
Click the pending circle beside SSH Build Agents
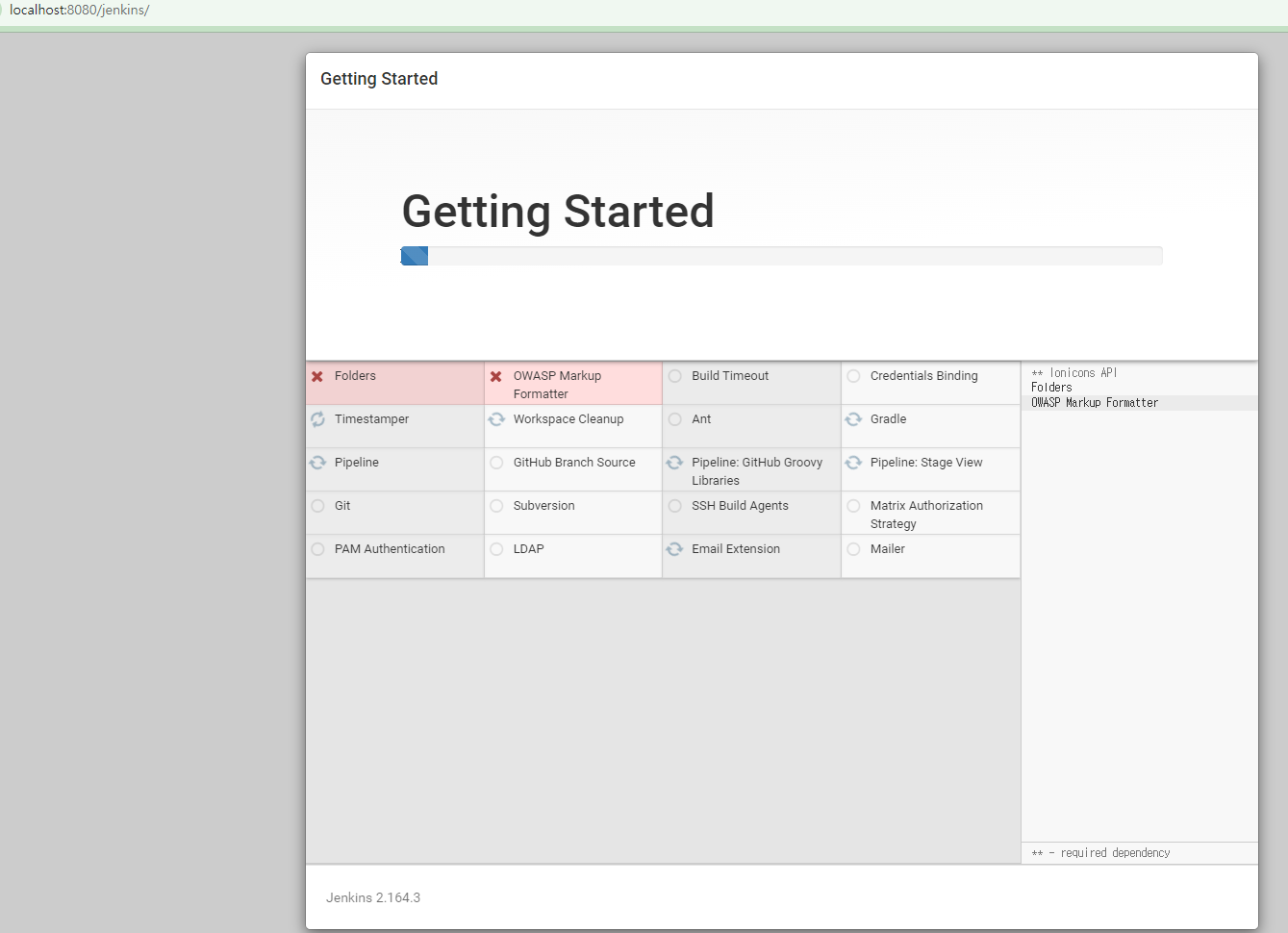click(675, 506)
